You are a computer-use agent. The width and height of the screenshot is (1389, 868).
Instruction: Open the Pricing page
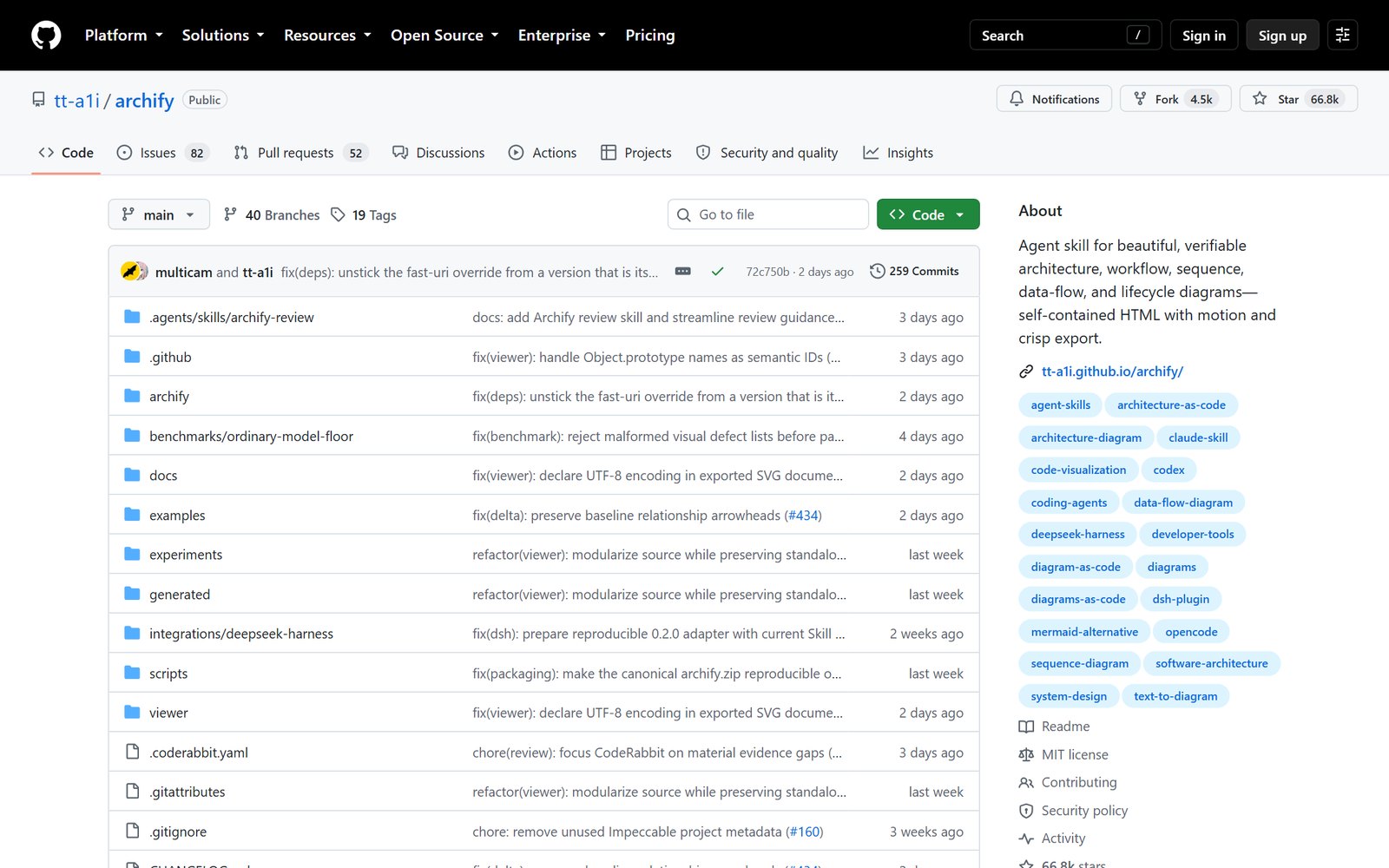tap(650, 36)
